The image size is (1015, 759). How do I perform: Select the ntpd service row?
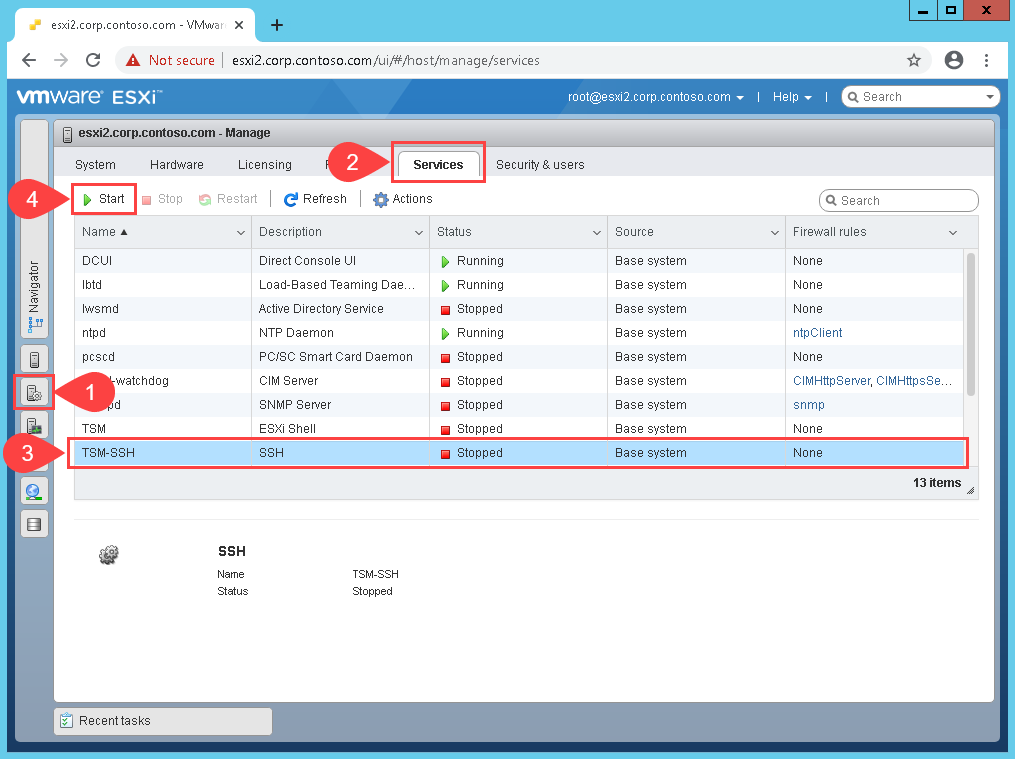click(519, 333)
